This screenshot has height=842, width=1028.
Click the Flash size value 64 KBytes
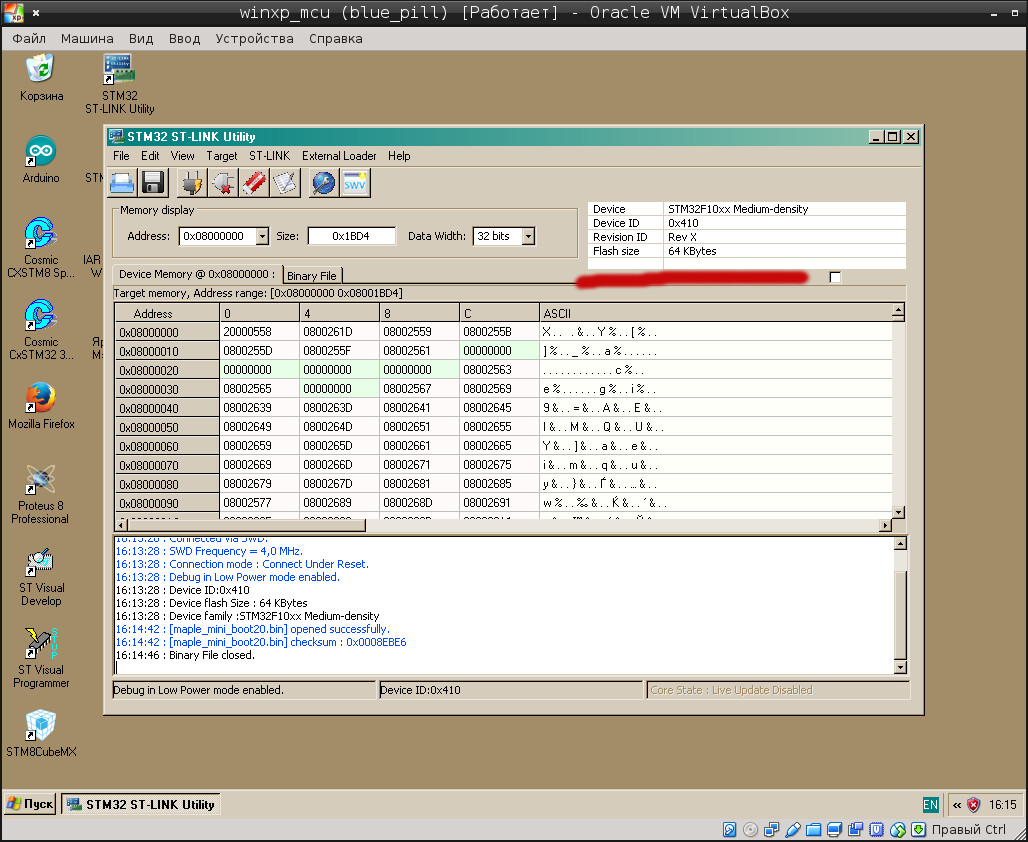[692, 251]
